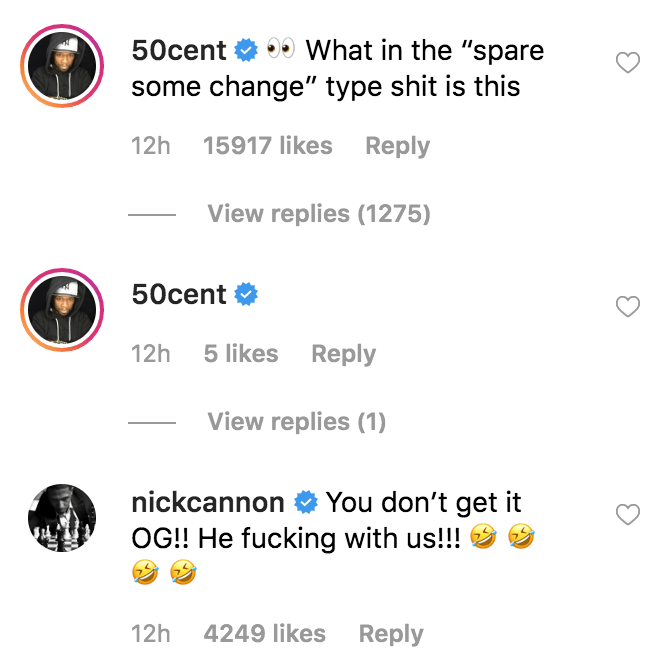Open nickcannon's profile picture

(63, 519)
